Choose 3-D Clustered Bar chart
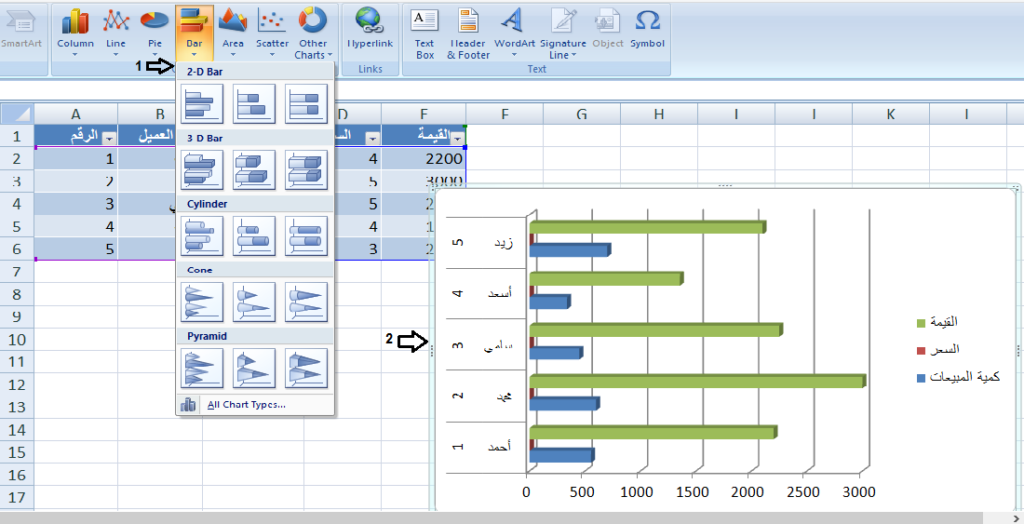 tap(202, 170)
